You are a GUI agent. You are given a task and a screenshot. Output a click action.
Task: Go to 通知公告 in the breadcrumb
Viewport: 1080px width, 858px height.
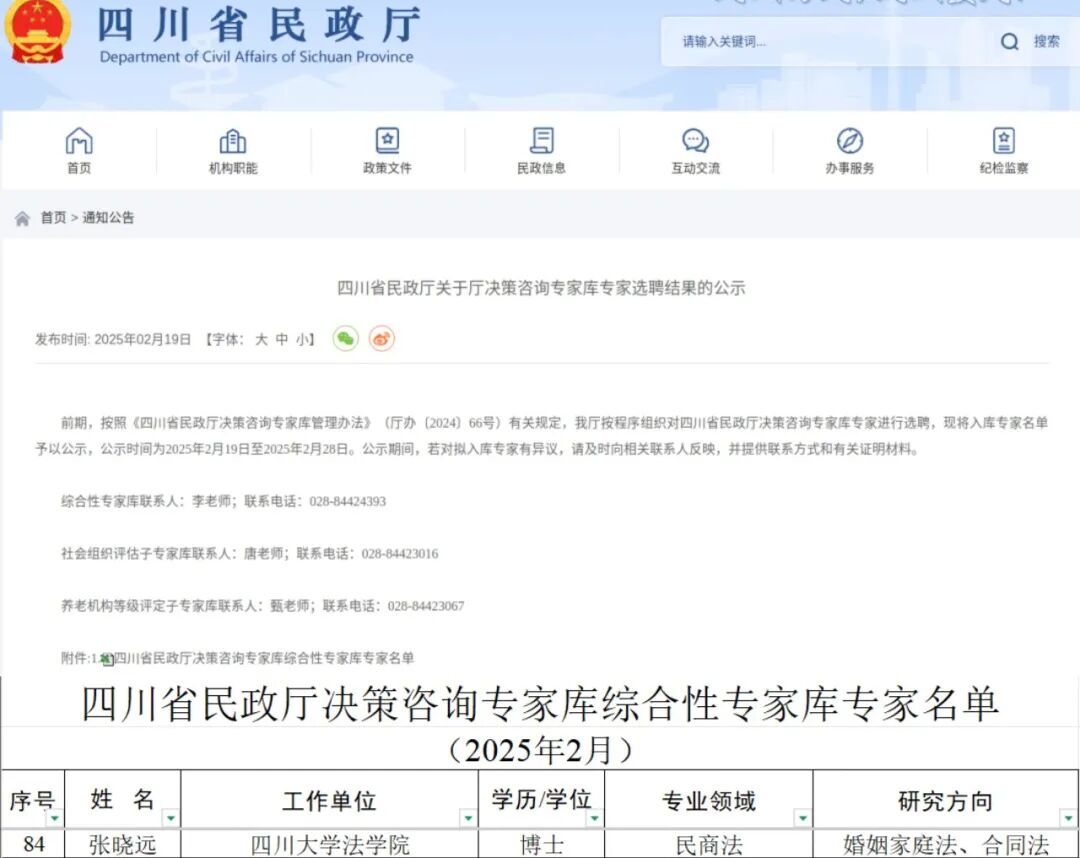coord(106,218)
